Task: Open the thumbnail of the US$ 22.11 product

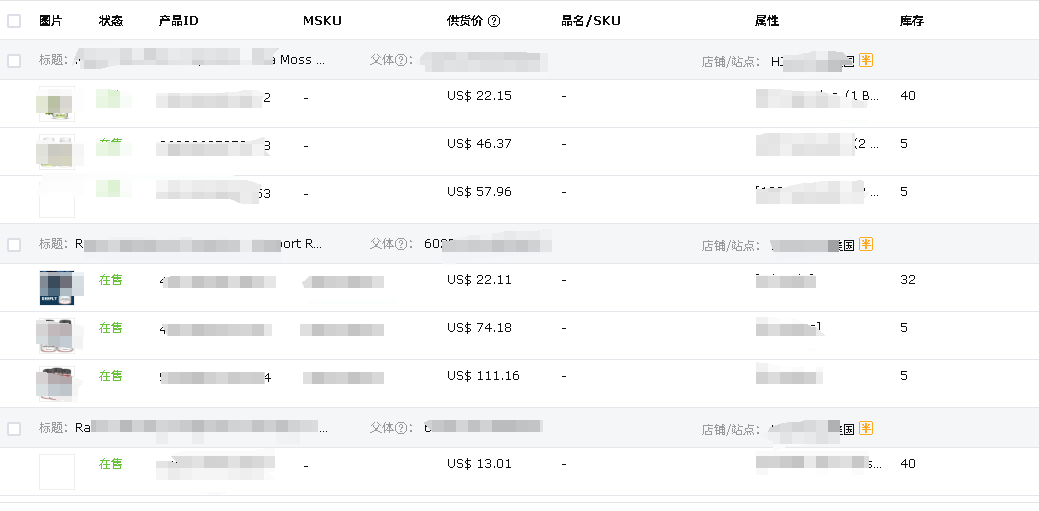Action: [56, 288]
